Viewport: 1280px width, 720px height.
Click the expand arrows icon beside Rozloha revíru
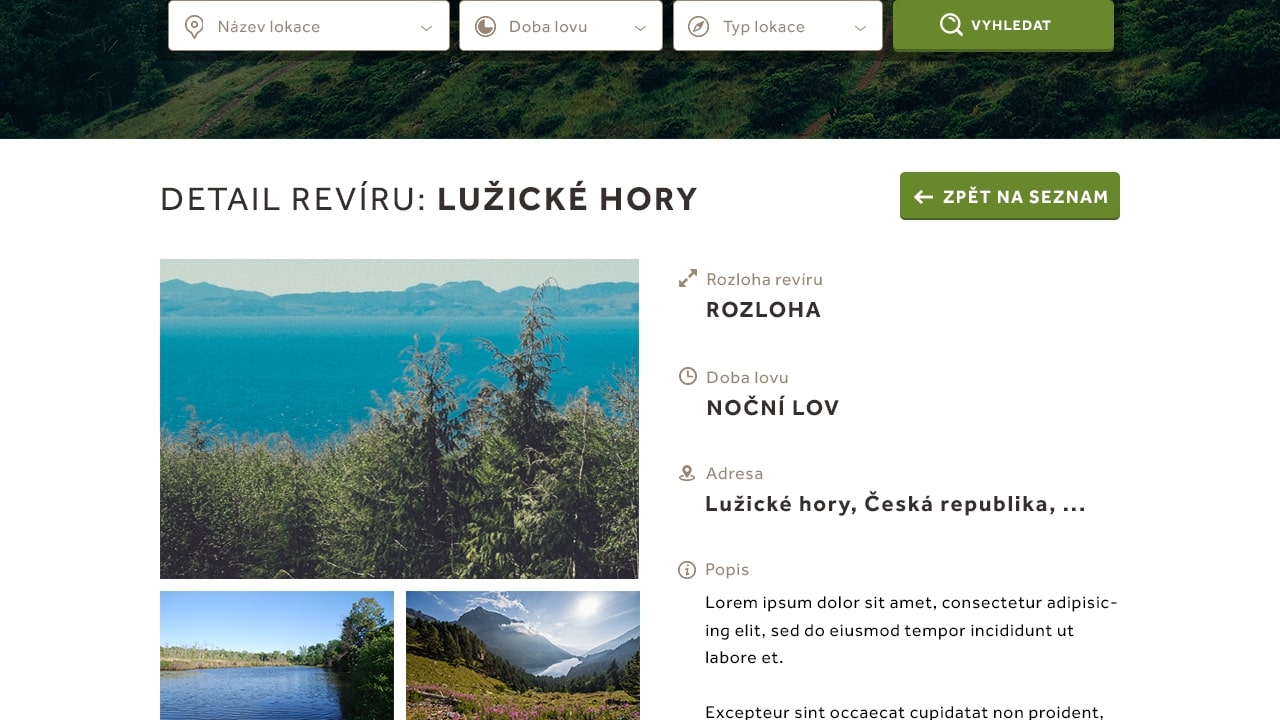[688, 279]
